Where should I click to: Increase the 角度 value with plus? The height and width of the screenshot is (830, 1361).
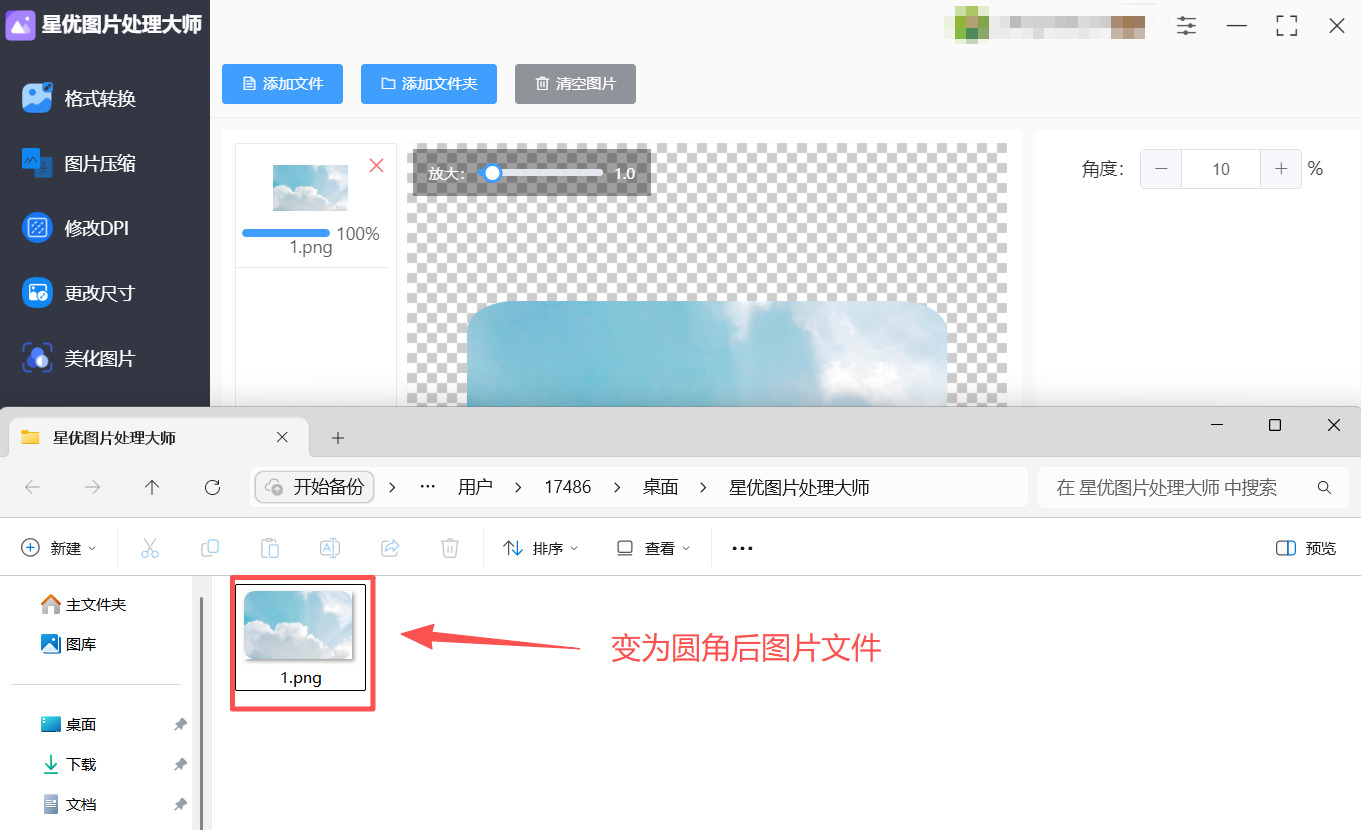tap(1281, 169)
